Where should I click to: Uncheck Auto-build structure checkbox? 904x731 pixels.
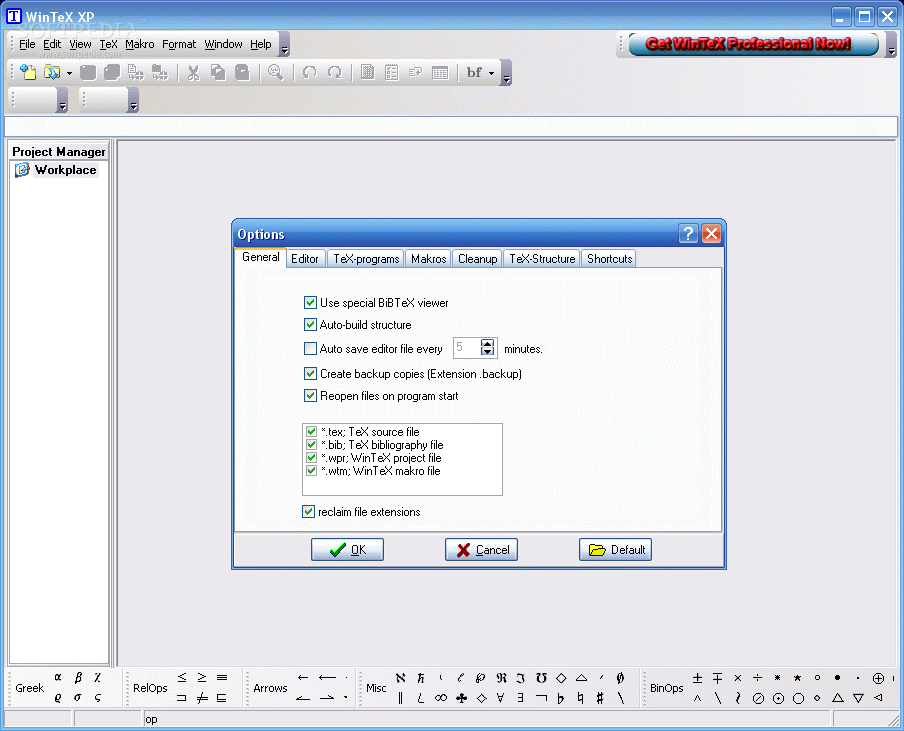click(310, 325)
